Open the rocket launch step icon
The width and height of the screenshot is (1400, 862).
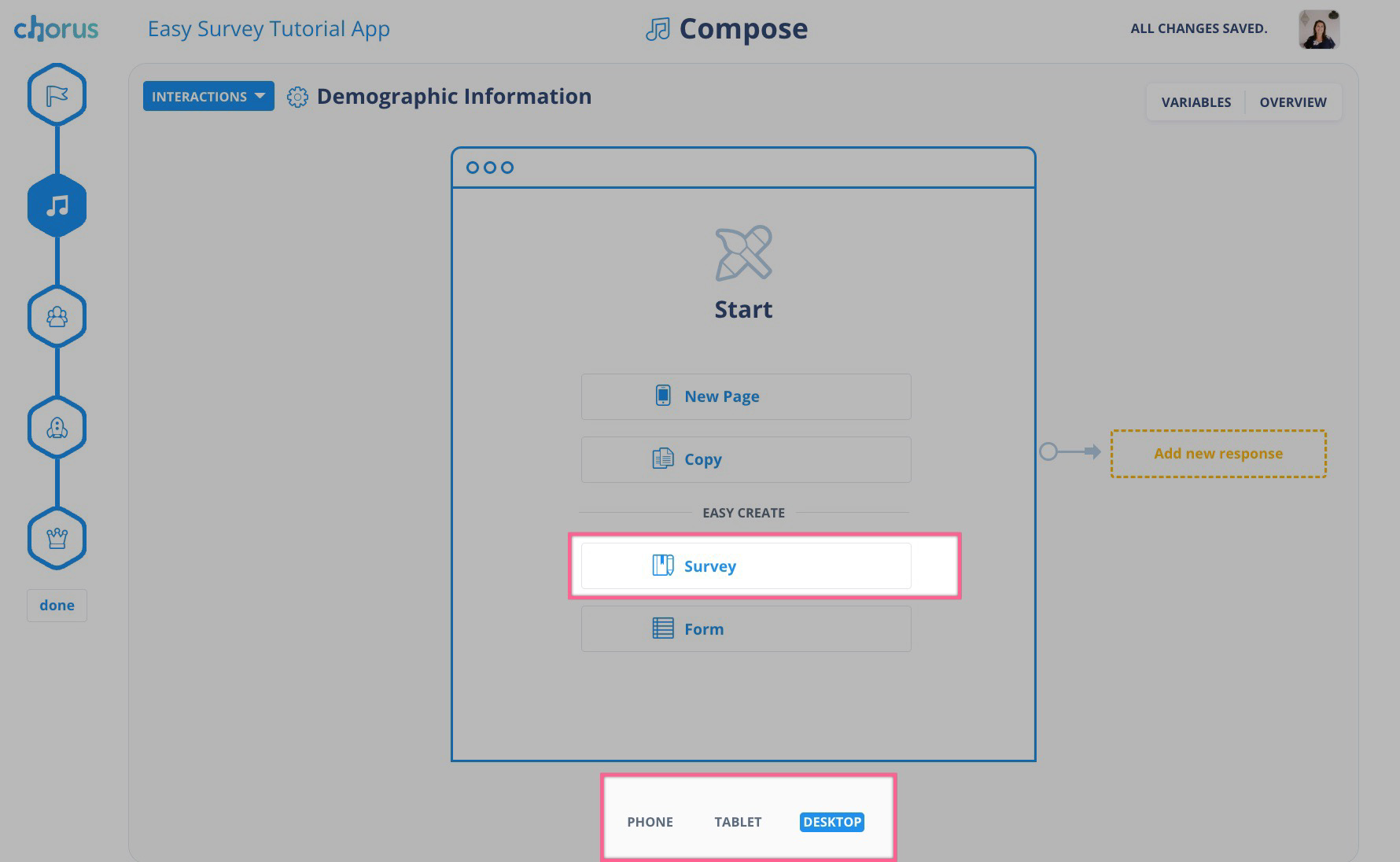click(x=57, y=428)
